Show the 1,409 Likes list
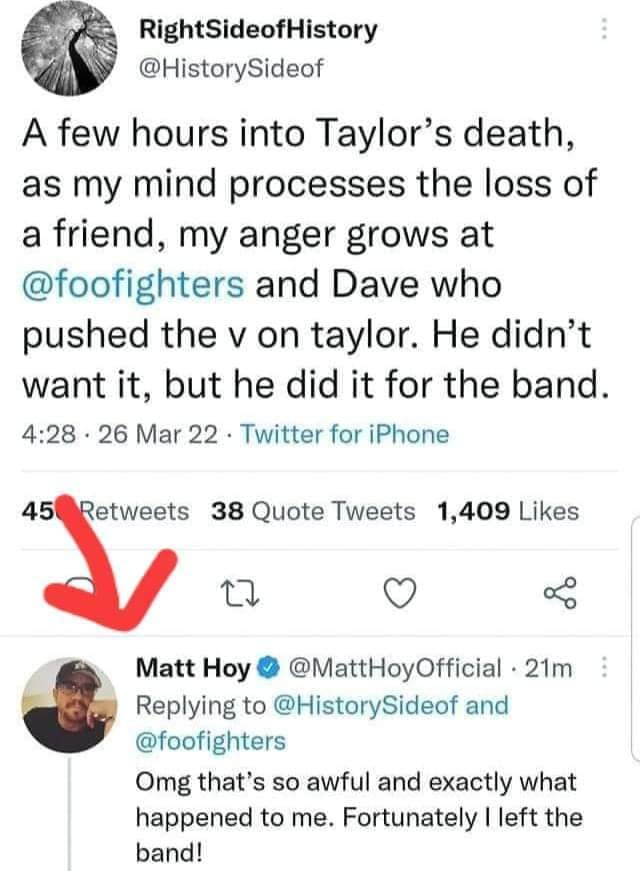This screenshot has height=871, width=640. pos(508,511)
